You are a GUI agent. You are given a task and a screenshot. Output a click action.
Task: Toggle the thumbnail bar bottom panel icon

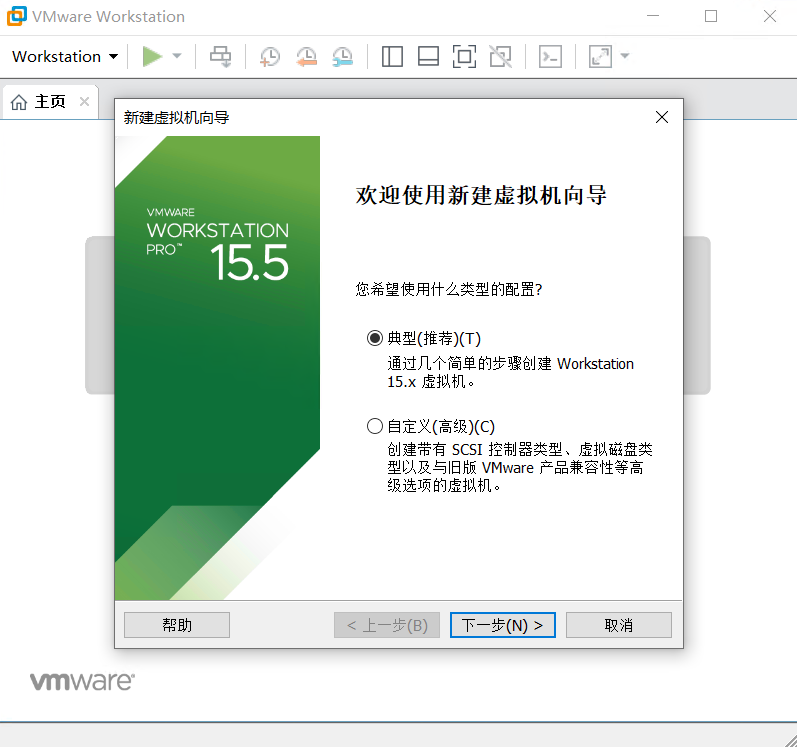pyautogui.click(x=428, y=56)
